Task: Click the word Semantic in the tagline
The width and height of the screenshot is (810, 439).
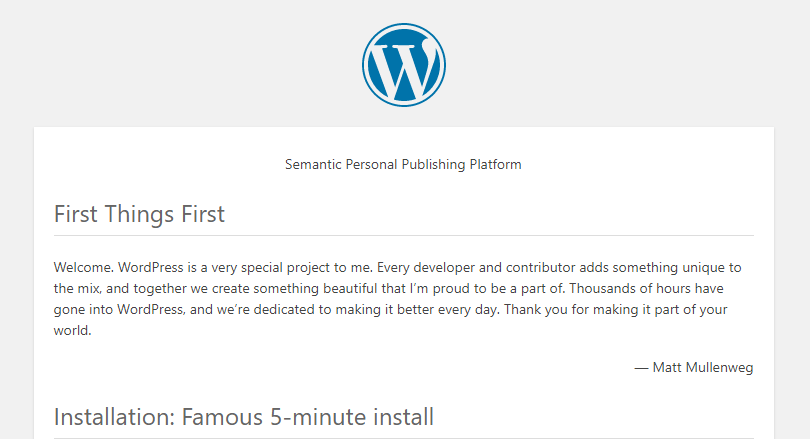Action: point(313,165)
